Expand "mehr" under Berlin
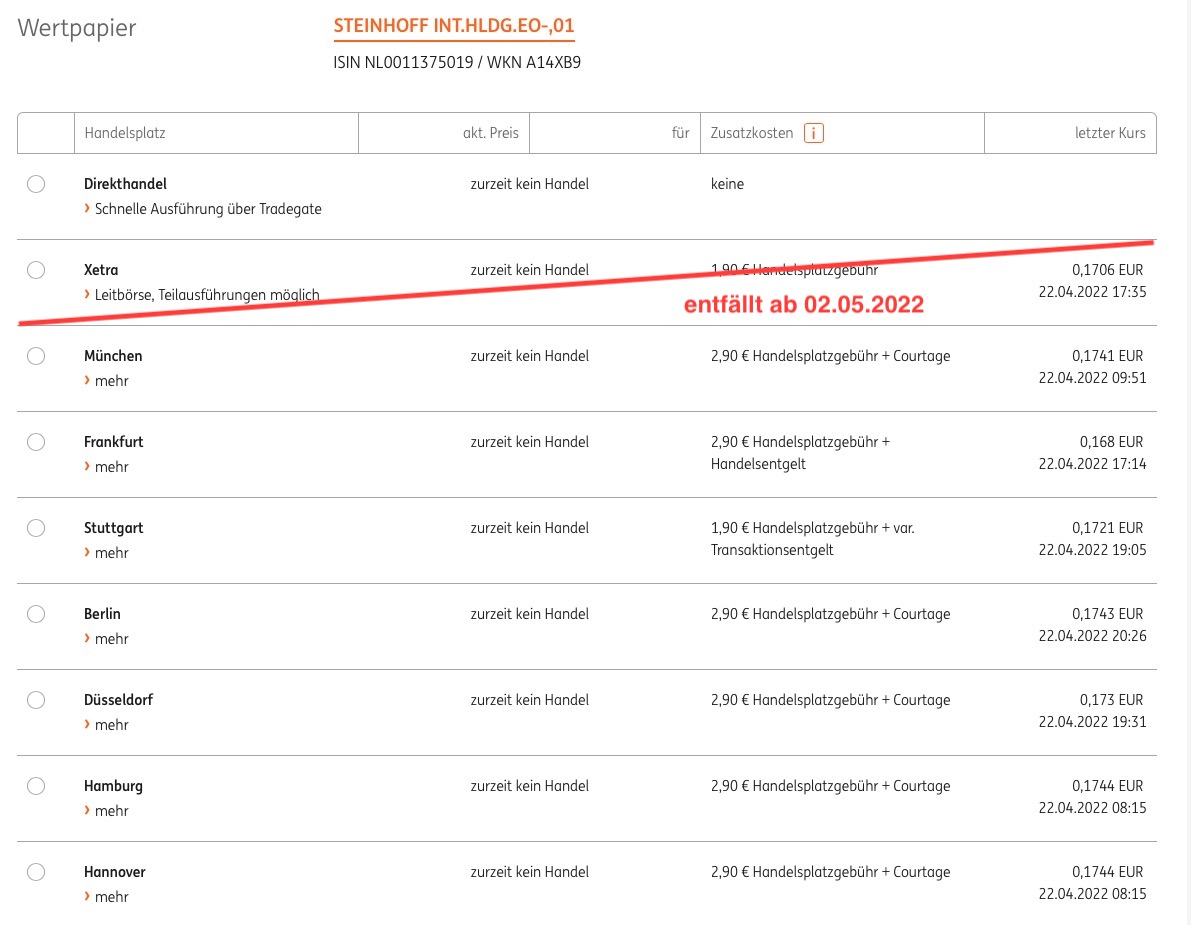This screenshot has width=1191, height=925. click(111, 639)
